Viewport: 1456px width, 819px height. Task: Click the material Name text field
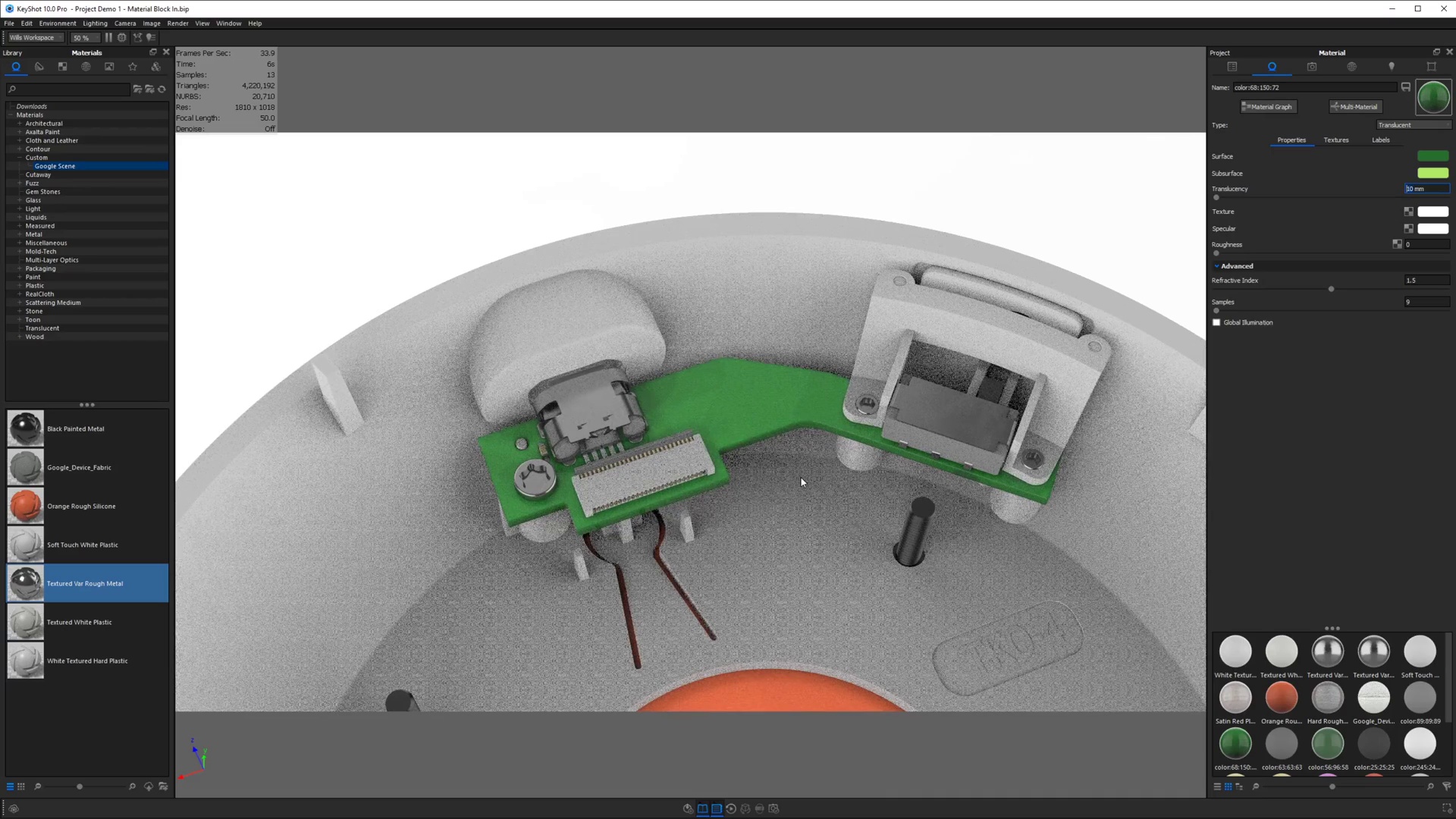tap(1314, 87)
